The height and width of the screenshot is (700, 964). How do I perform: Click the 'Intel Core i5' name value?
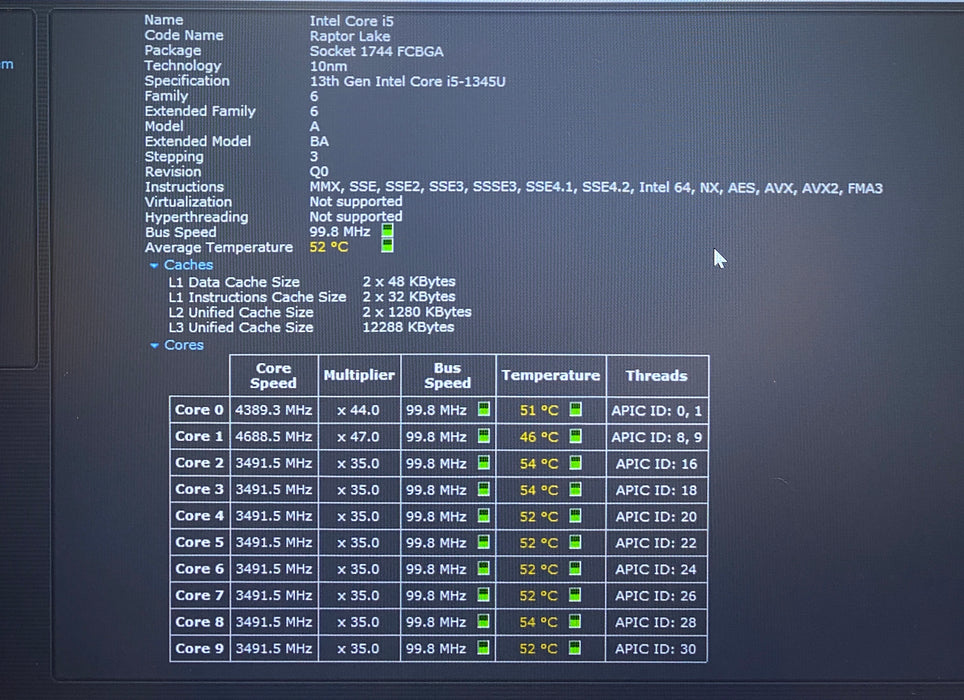352,21
